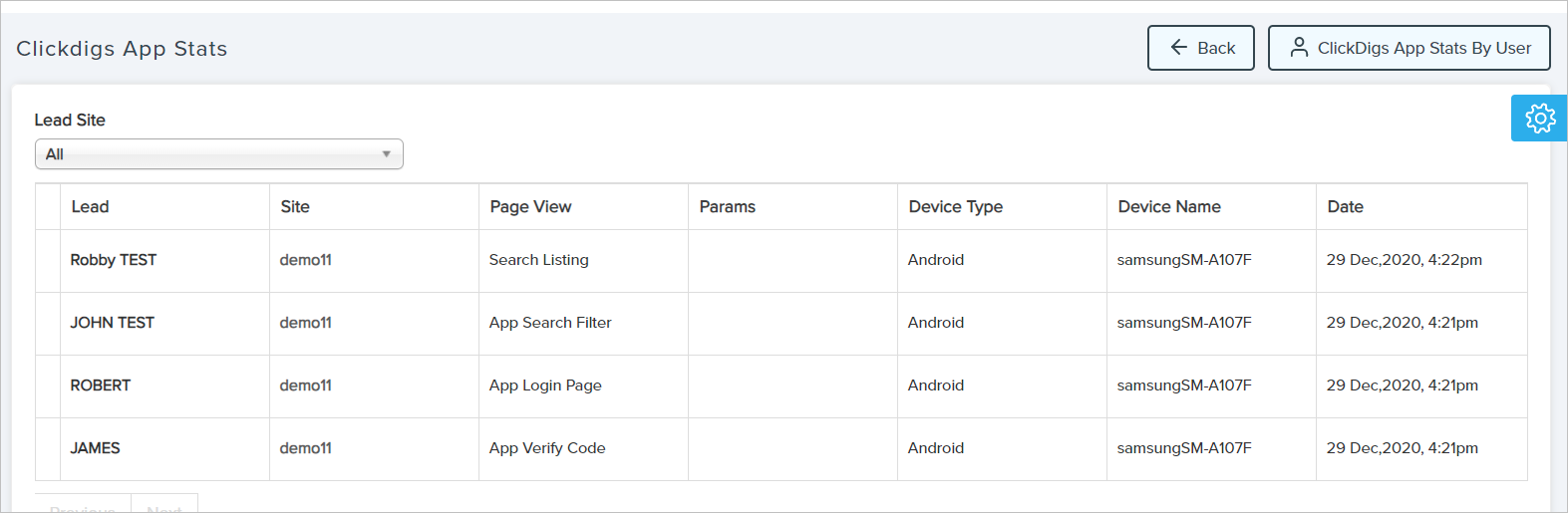This screenshot has height=513, width=1568.
Task: Click the Lead Site dropdown arrow
Action: [386, 154]
